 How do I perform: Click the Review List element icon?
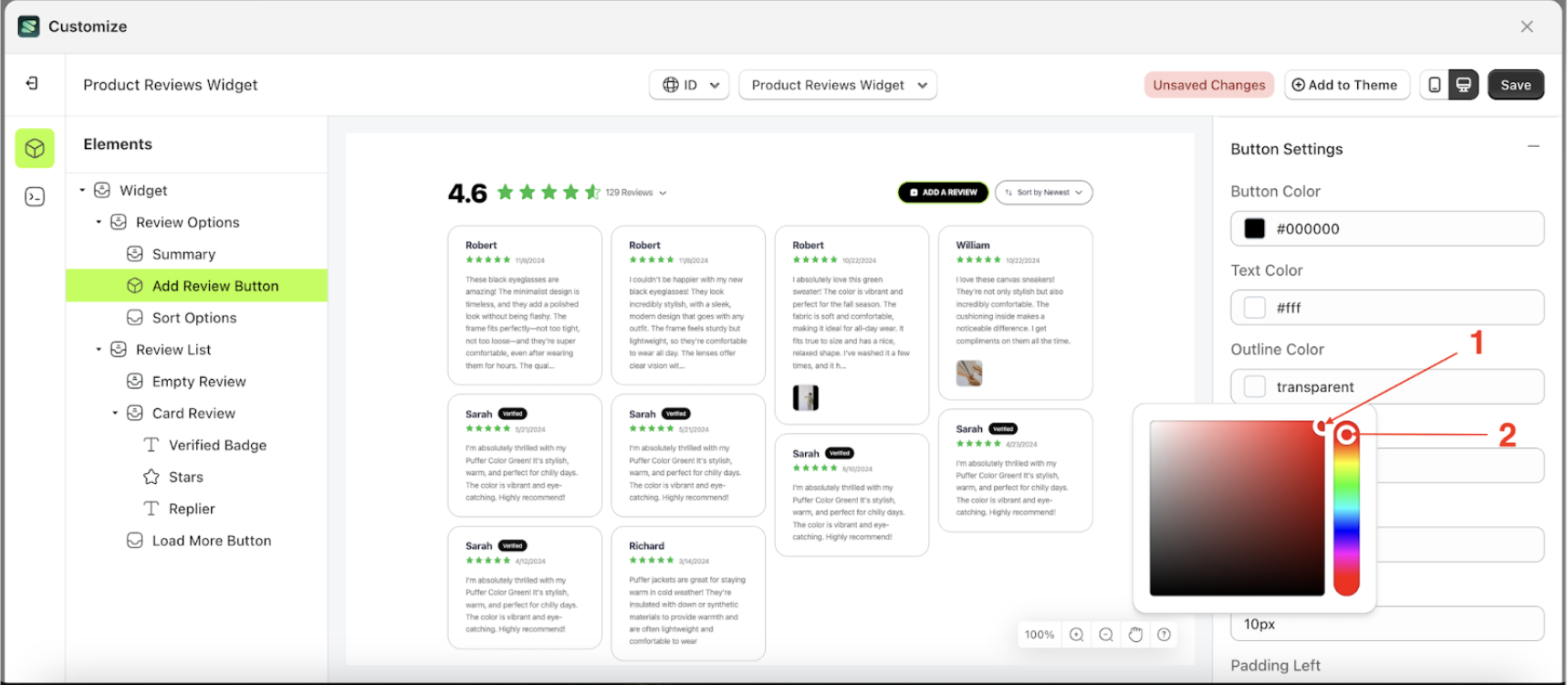(x=119, y=349)
